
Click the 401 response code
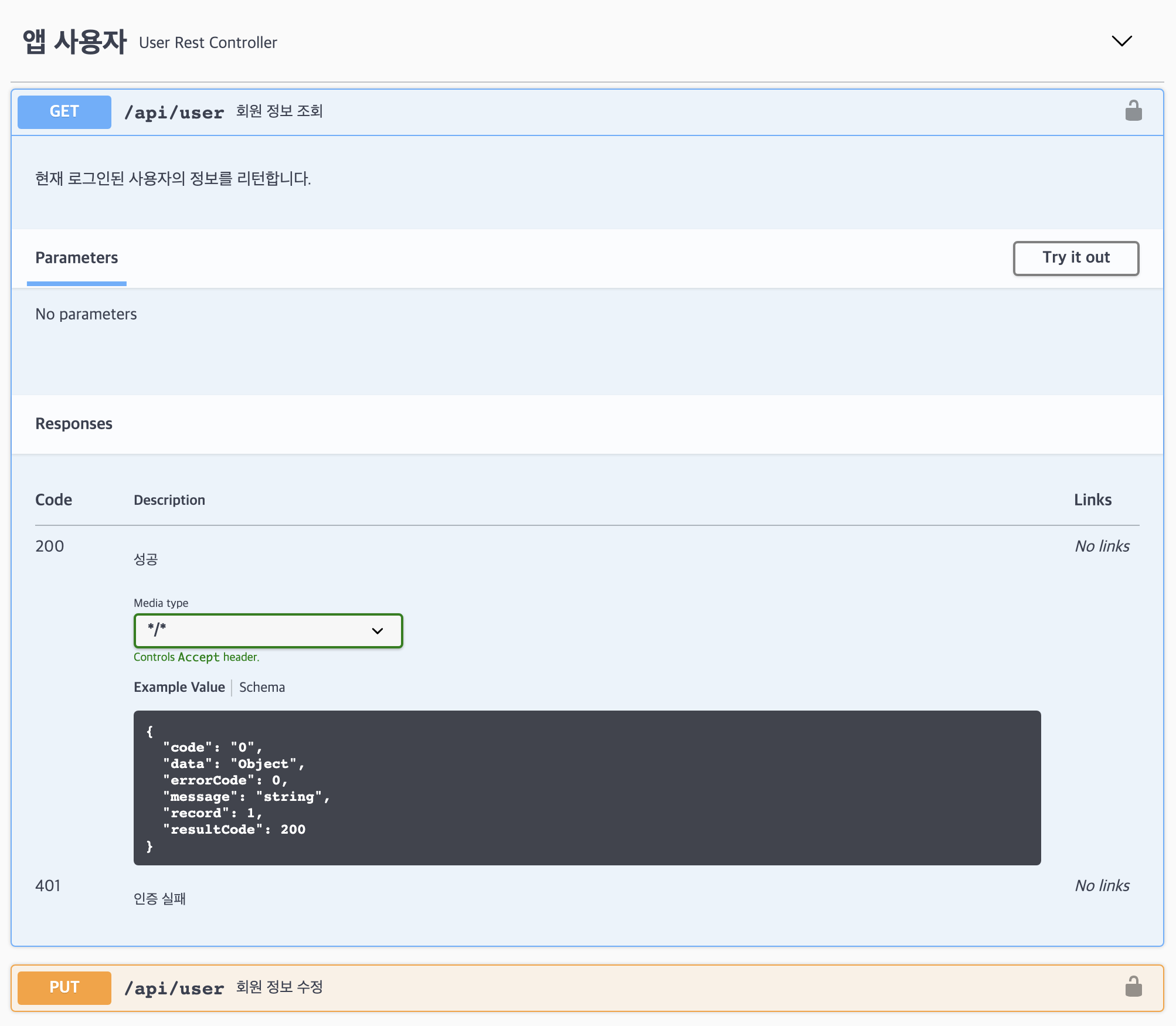48,886
